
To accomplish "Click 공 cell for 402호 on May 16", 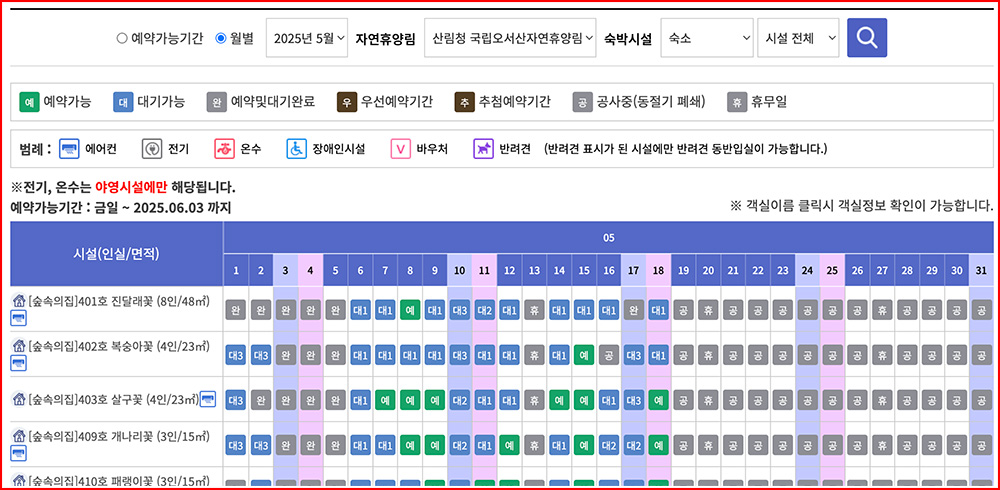I will tap(609, 354).
